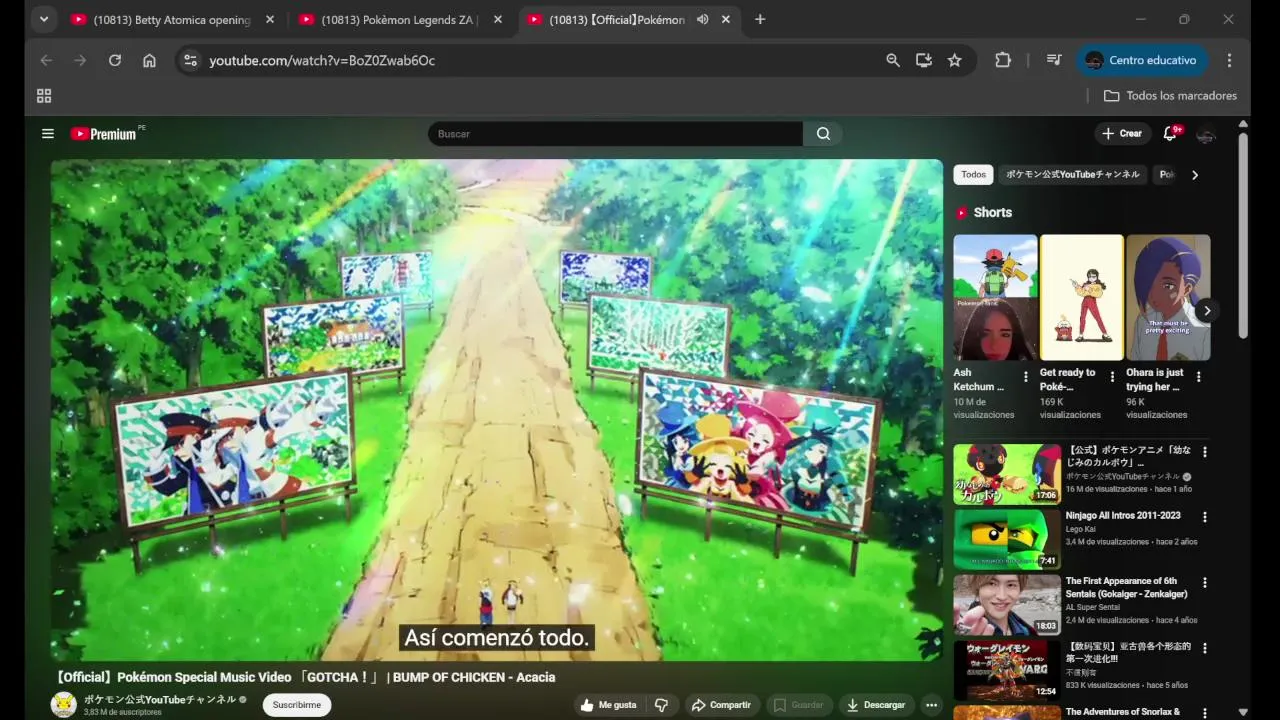Close the Betty Atomica opening tab
The width and height of the screenshot is (1280, 720).
click(269, 19)
